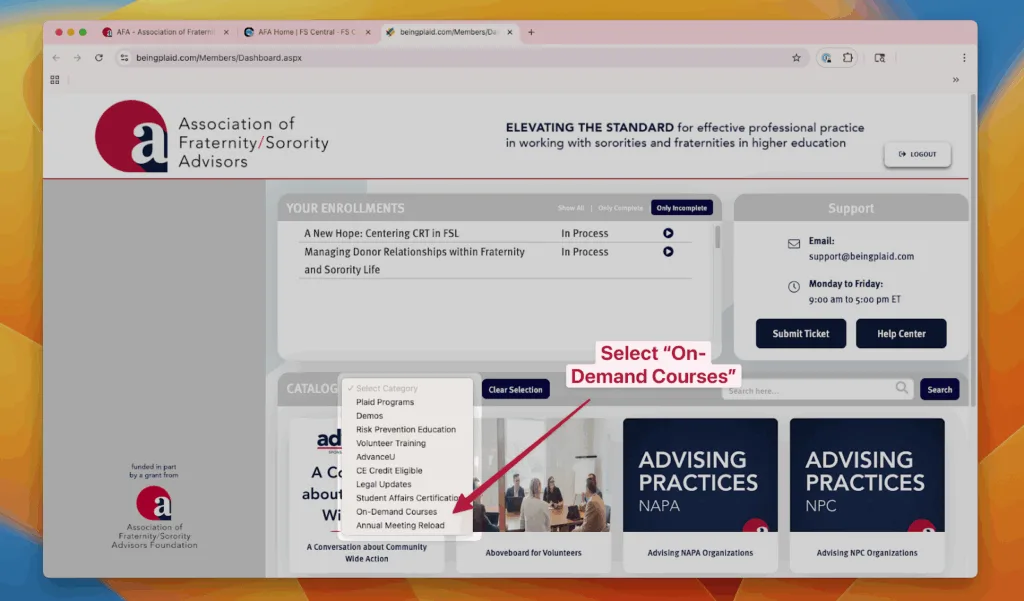Image resolution: width=1024 pixels, height=601 pixels.
Task: Click the catalog search magnifier icon
Action: [x=902, y=388]
